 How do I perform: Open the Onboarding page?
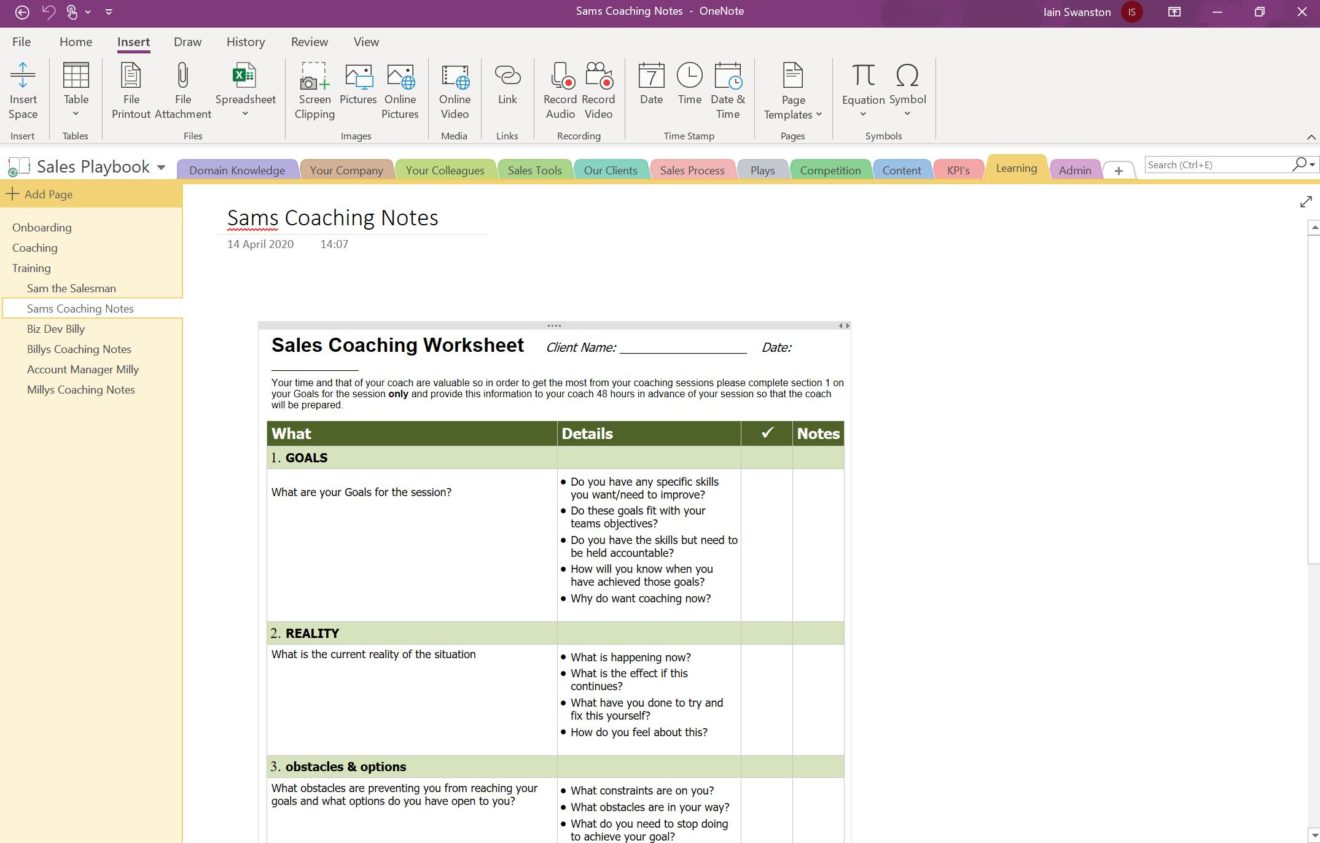click(41, 227)
